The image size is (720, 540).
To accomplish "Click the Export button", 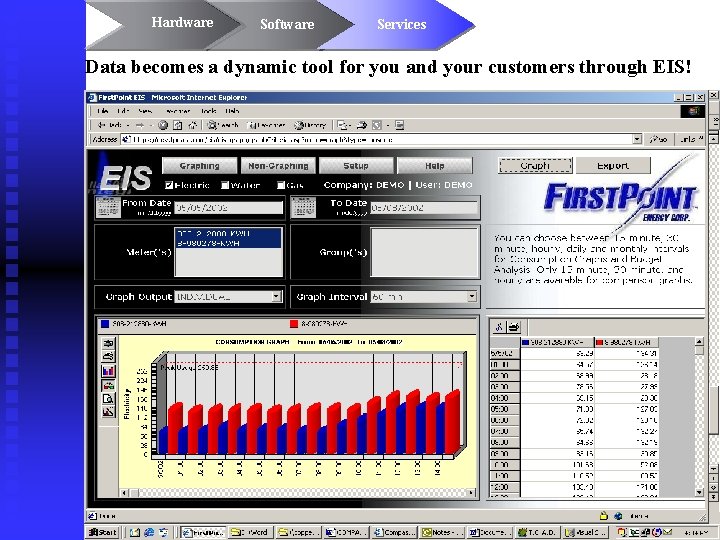I will 613,165.
